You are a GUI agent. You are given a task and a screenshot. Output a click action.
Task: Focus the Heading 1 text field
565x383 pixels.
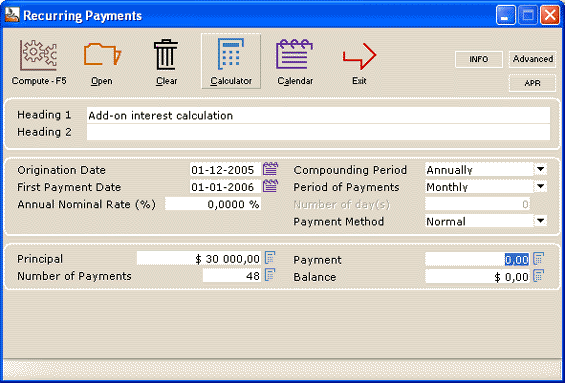click(x=318, y=115)
